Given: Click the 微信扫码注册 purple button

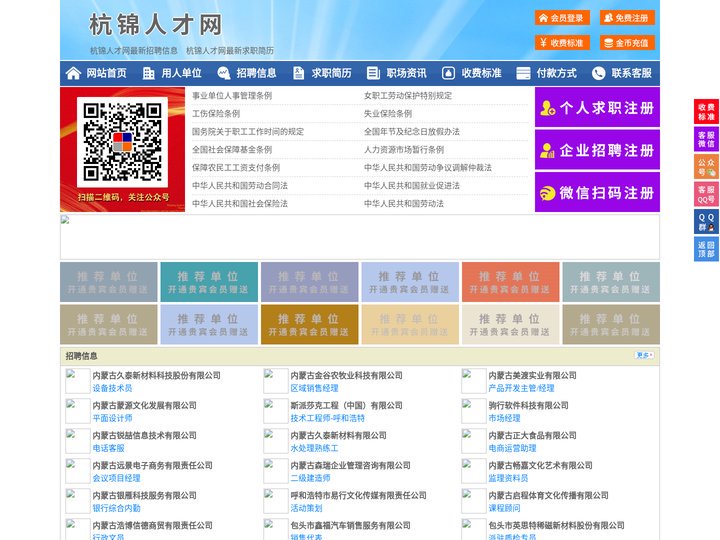Looking at the screenshot, I should (597, 192).
